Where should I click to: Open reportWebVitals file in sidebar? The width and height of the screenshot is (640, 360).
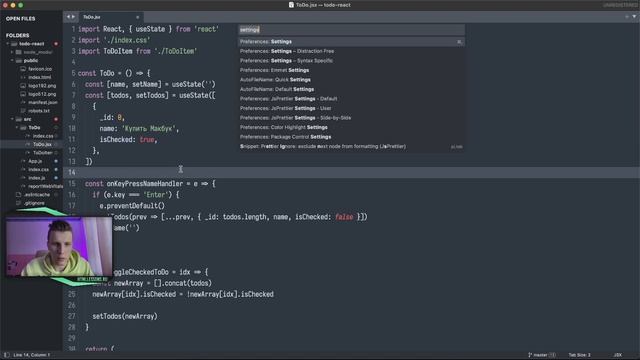[x=45, y=186]
